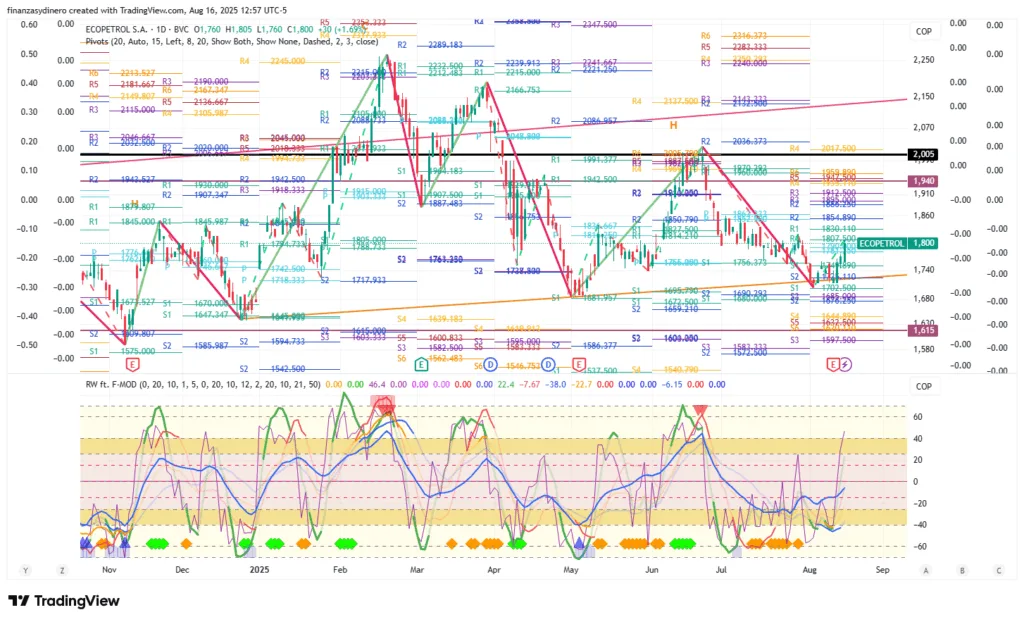Click the 2,150 price scale label

click(x=923, y=96)
